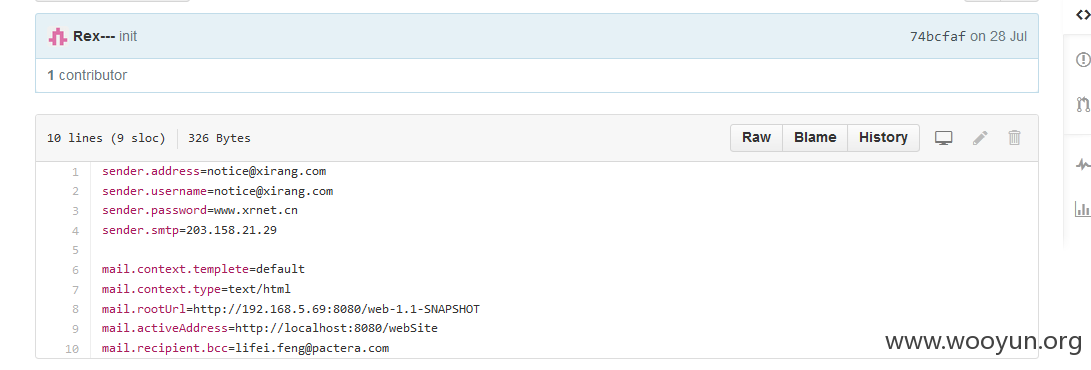This screenshot has height=370, width=1091.
Task: Open the Pull requests sidebar icon
Action: [x=1083, y=104]
